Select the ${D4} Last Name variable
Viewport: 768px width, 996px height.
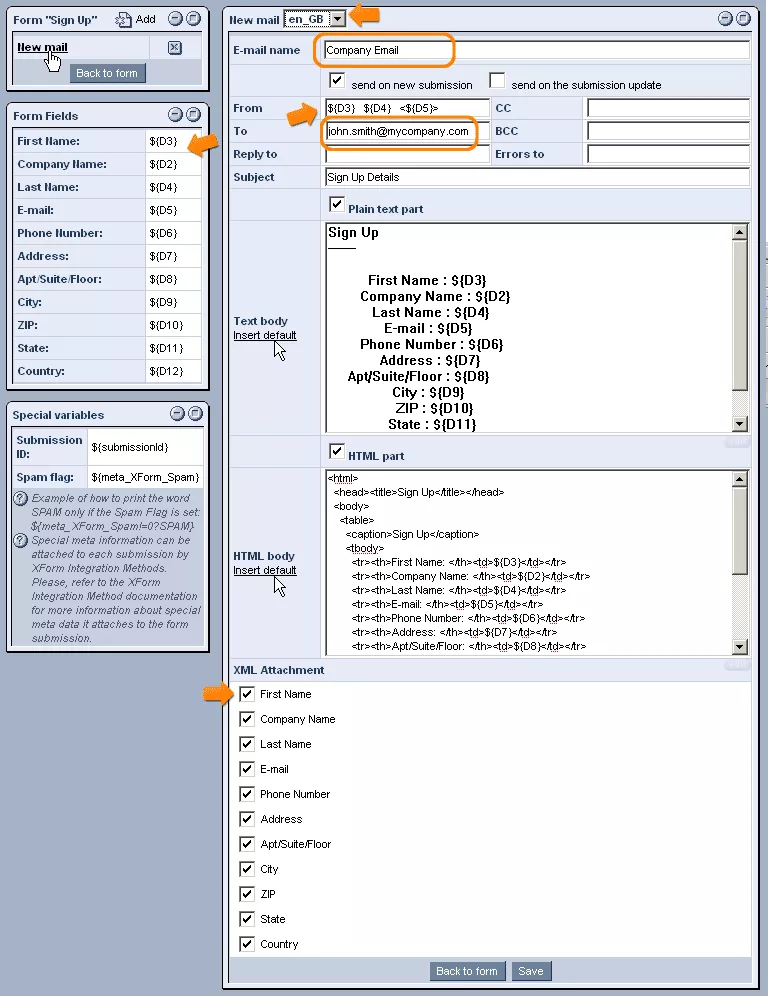pos(163,187)
